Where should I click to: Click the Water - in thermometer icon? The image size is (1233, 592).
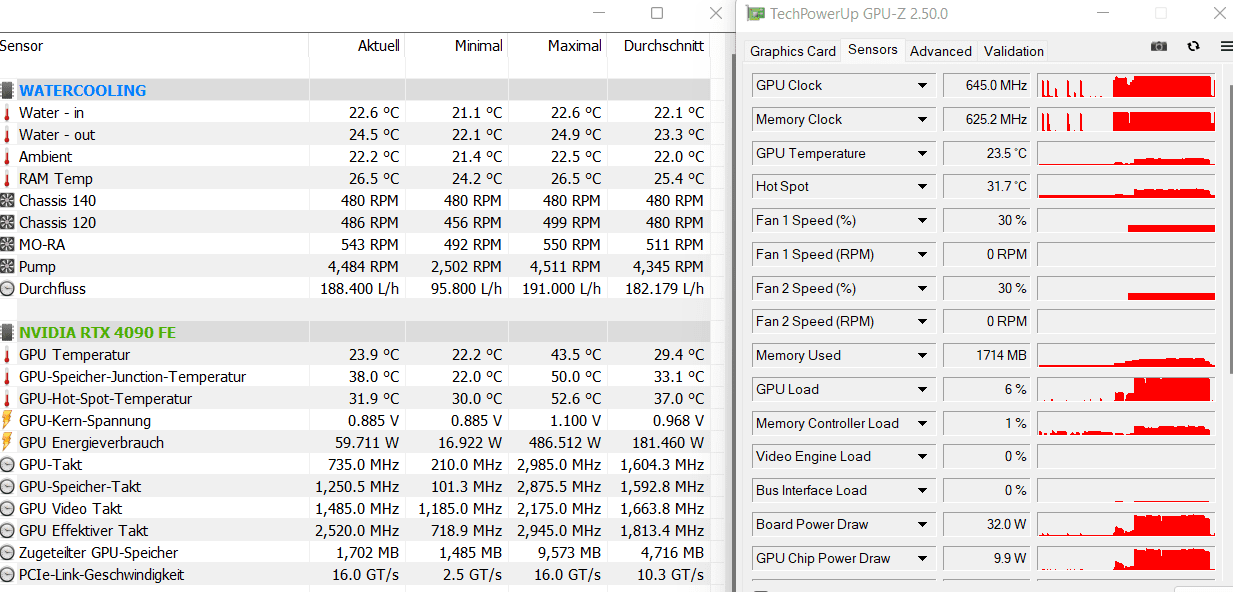(7, 113)
